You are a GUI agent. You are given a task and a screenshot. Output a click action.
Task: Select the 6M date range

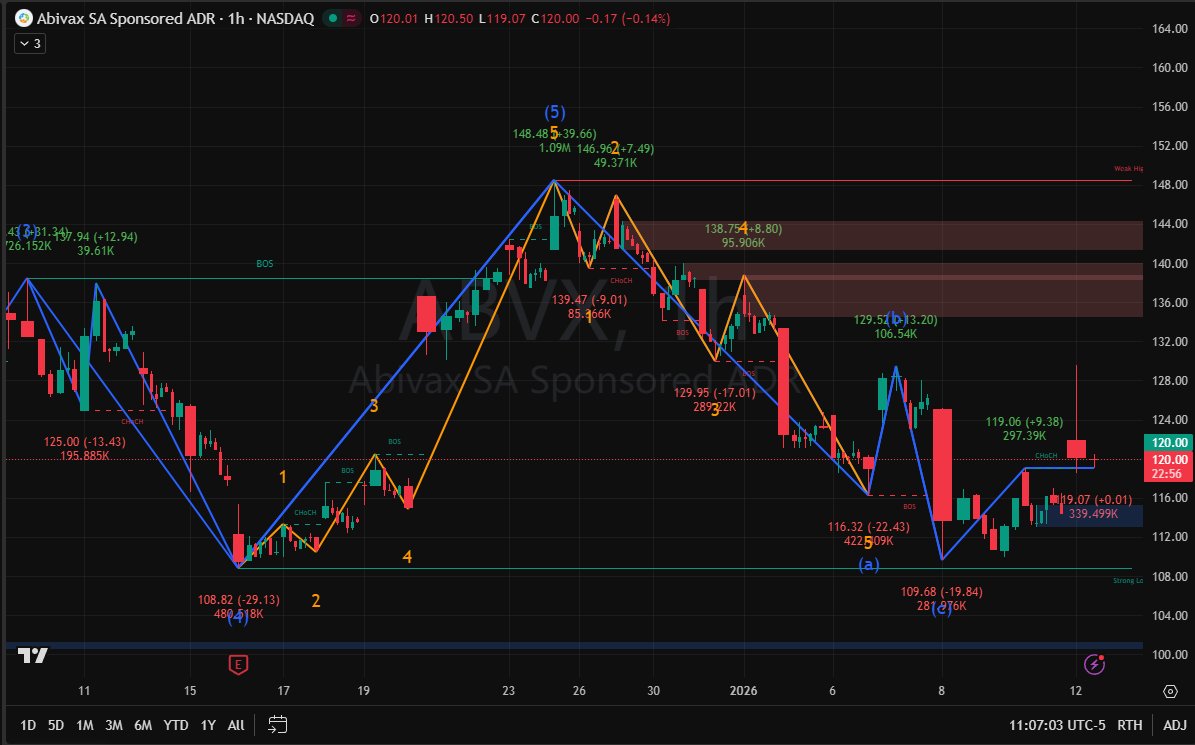[x=143, y=725]
